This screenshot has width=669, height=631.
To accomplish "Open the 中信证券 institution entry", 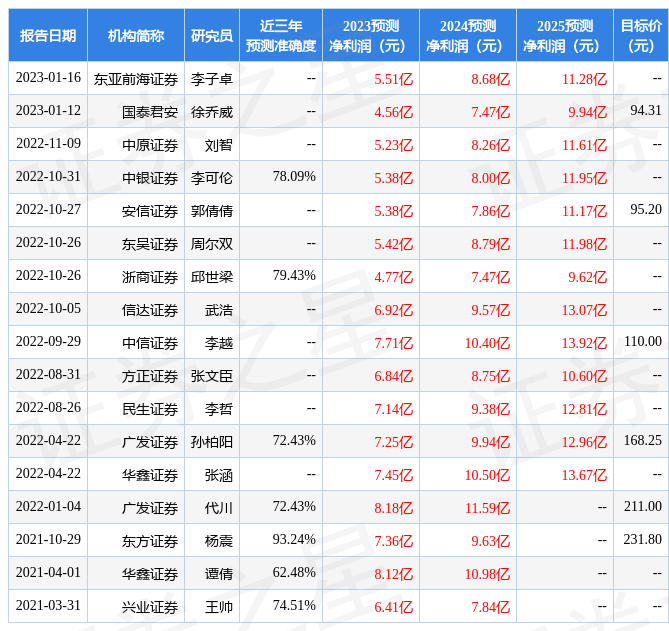I will point(150,343).
